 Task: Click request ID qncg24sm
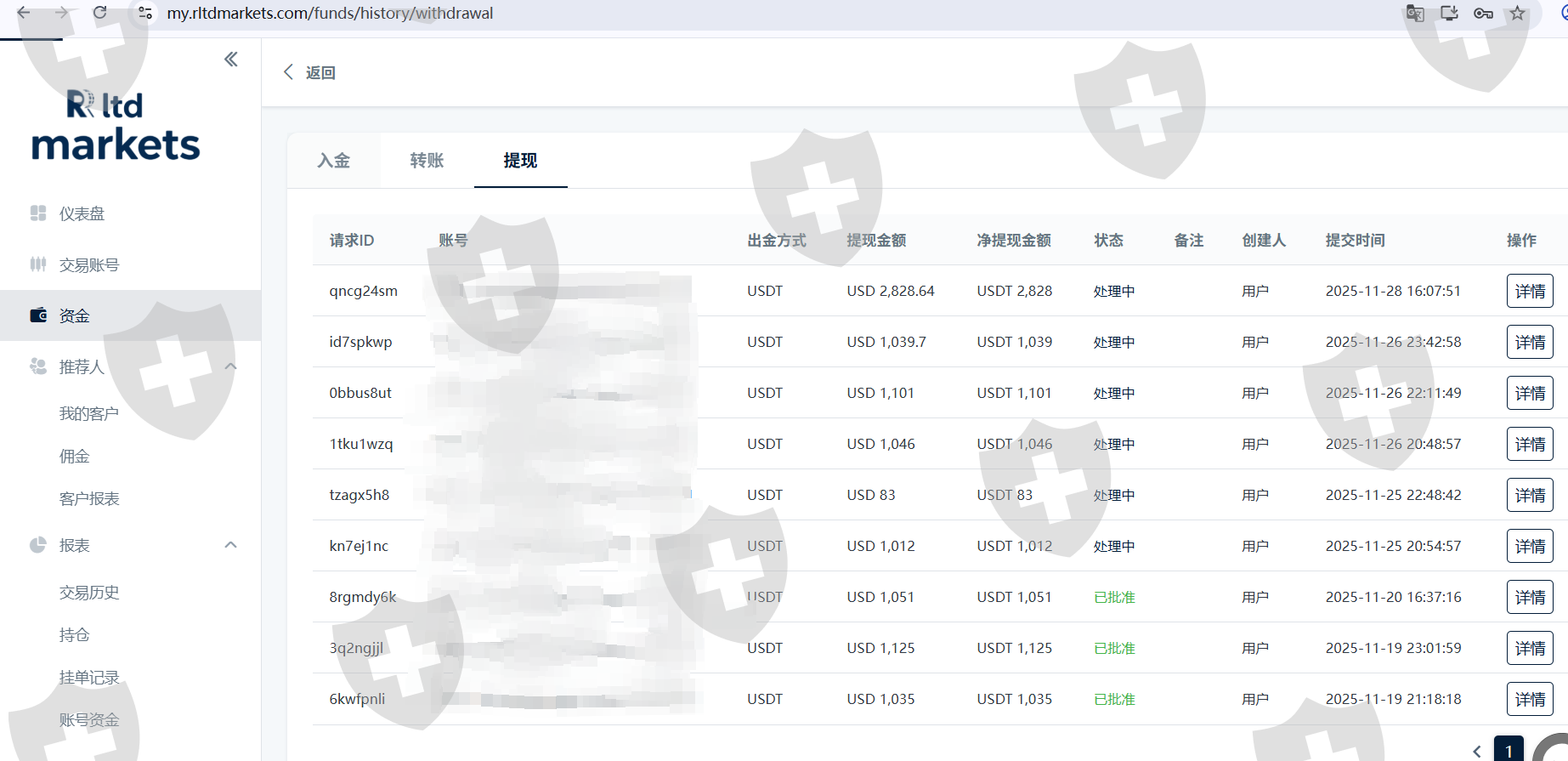(363, 291)
